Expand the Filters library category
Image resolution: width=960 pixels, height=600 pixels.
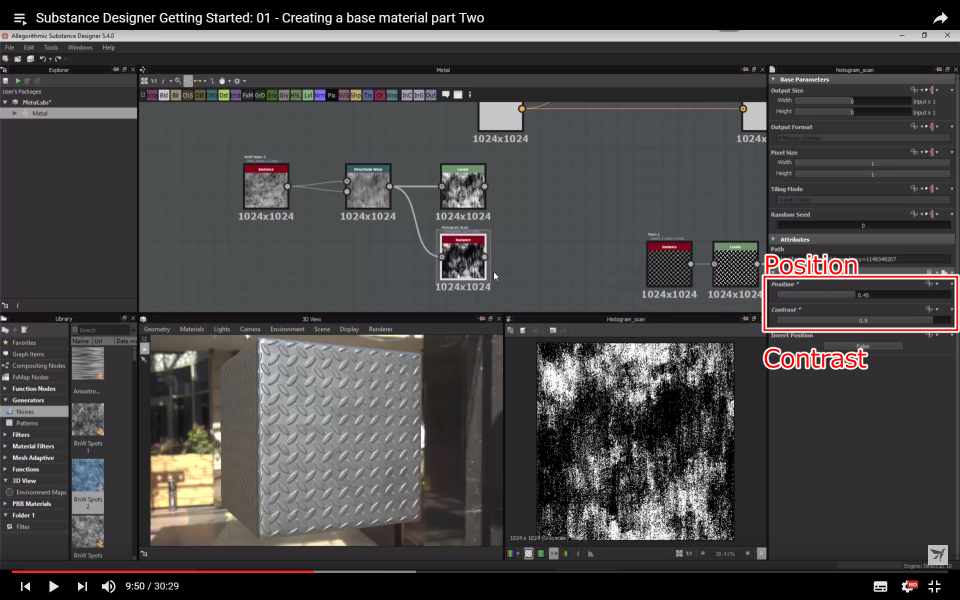tap(6, 435)
